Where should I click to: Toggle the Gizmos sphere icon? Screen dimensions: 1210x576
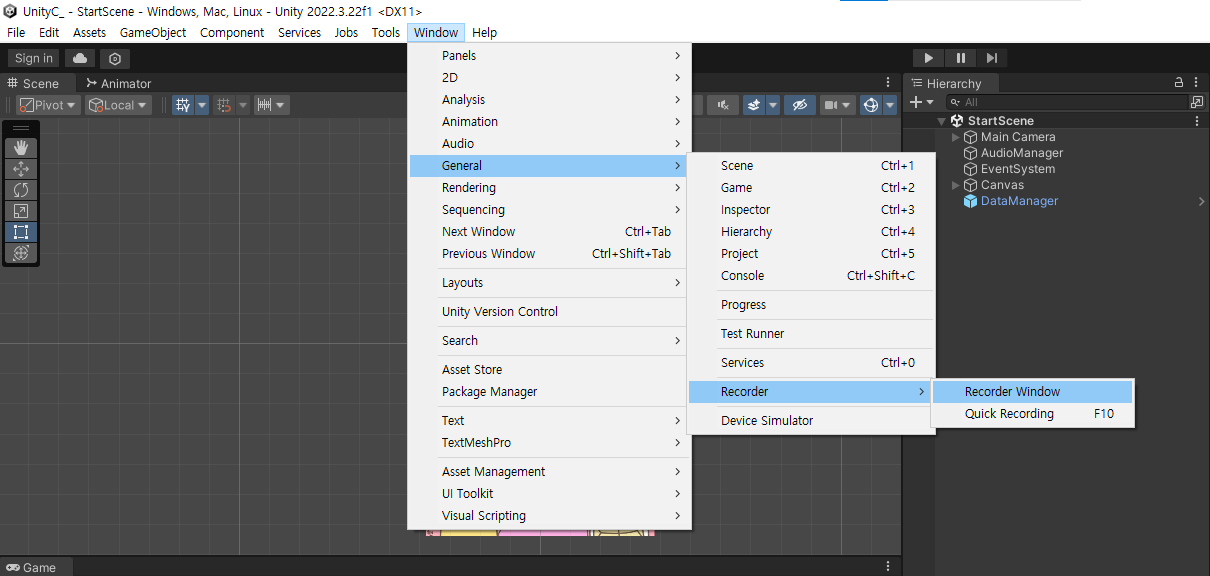coord(871,105)
